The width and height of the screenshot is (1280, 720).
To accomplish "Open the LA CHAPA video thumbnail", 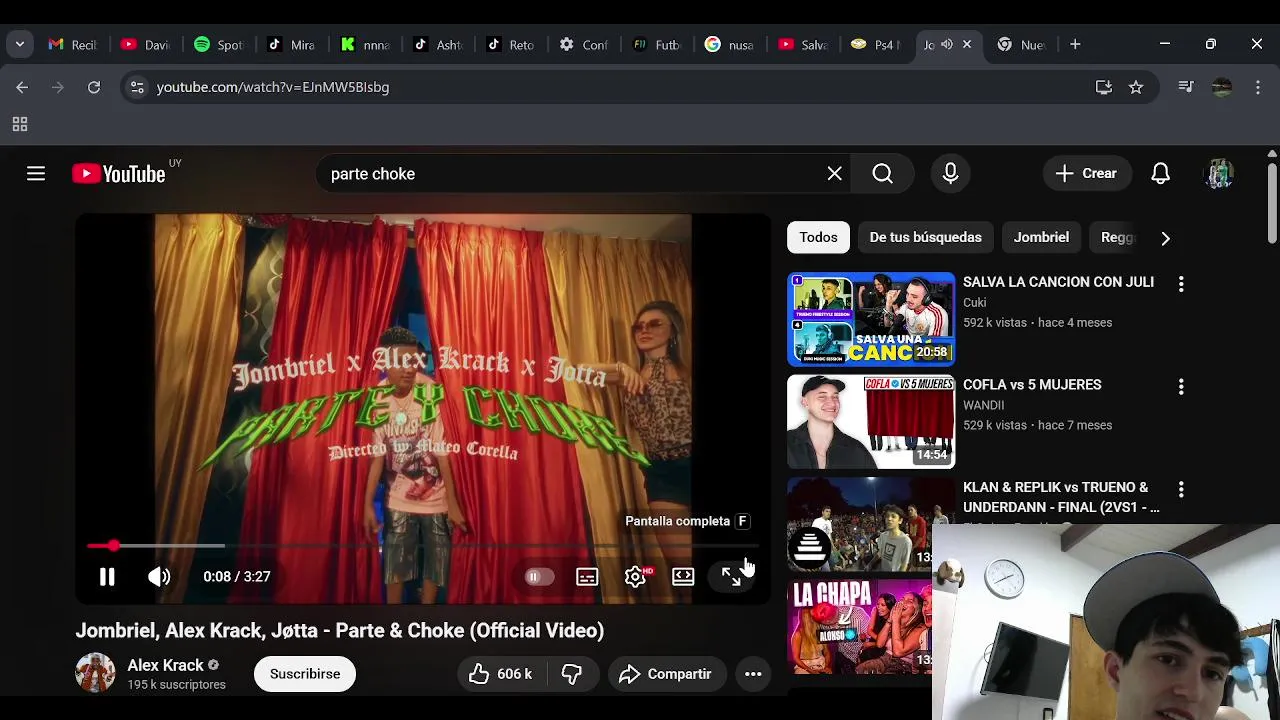I will (860, 627).
